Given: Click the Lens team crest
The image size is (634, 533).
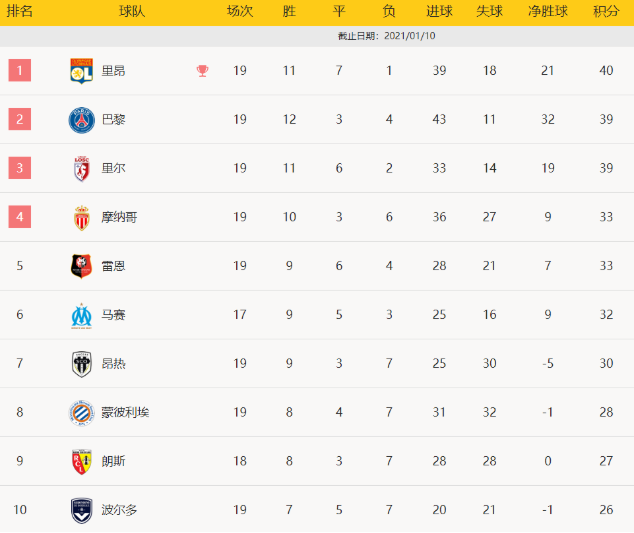Looking at the screenshot, I should pyautogui.click(x=81, y=461).
